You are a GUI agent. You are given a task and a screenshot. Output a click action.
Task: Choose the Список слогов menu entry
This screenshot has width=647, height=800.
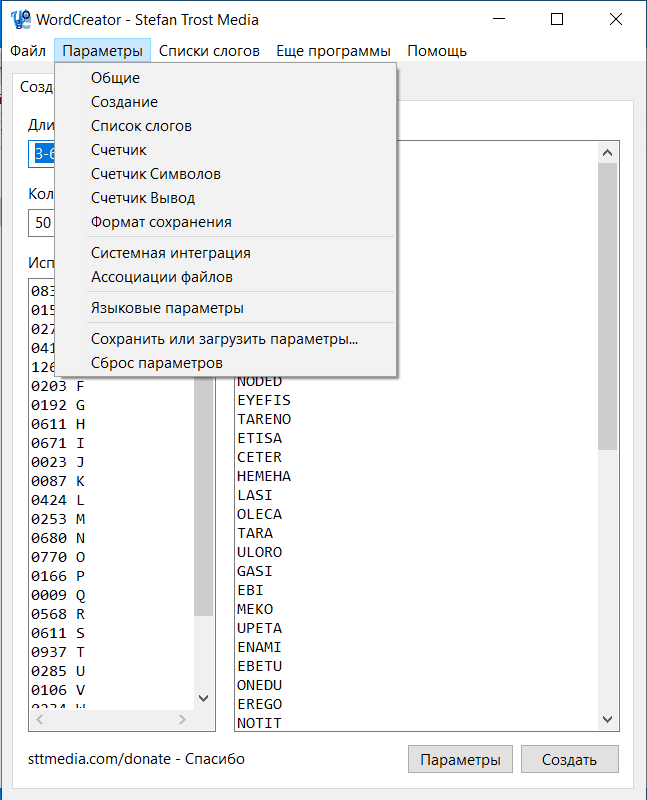[x=141, y=126]
